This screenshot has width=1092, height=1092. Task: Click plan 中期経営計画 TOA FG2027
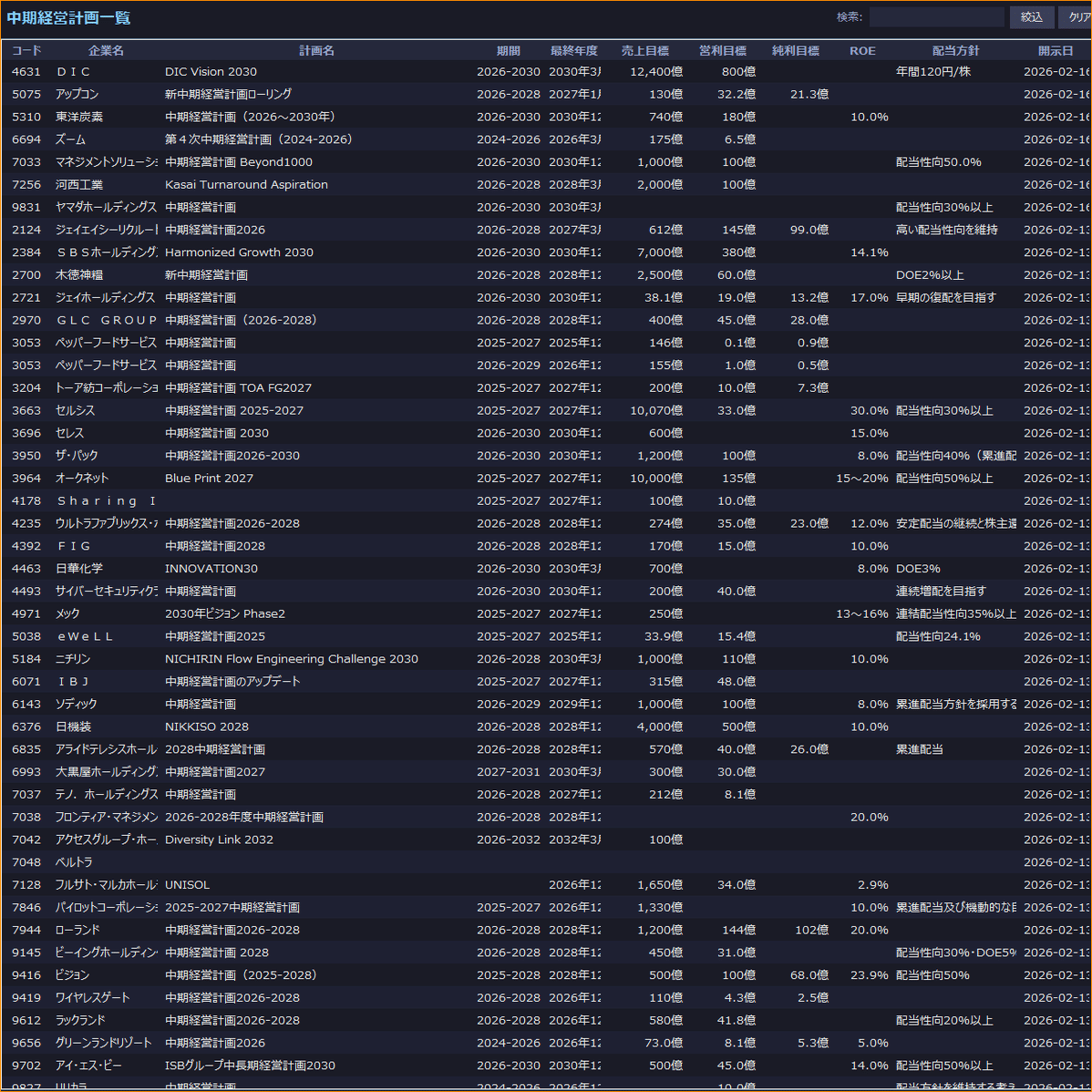(x=238, y=388)
